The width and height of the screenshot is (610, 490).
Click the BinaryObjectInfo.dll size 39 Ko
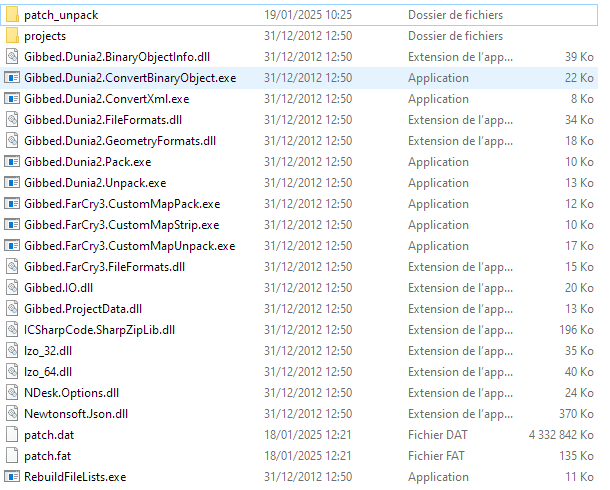point(580,57)
